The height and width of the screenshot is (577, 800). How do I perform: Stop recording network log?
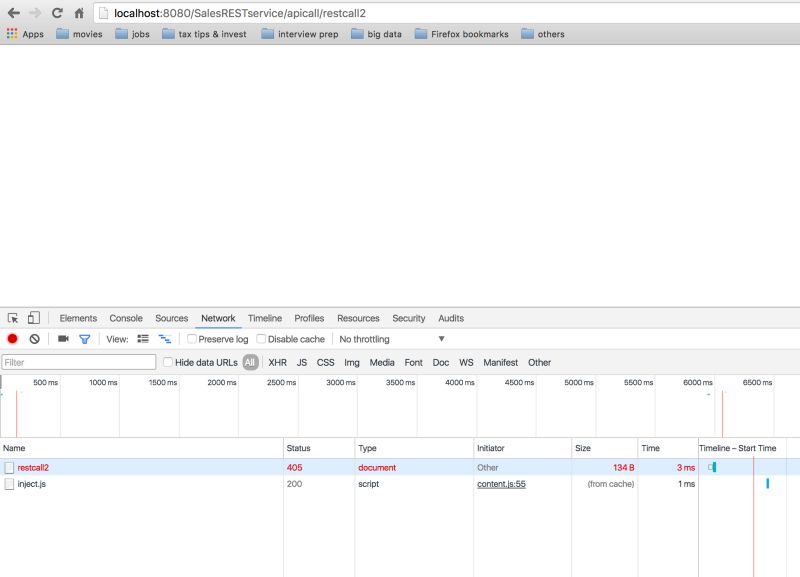pyautogui.click(x=12, y=338)
